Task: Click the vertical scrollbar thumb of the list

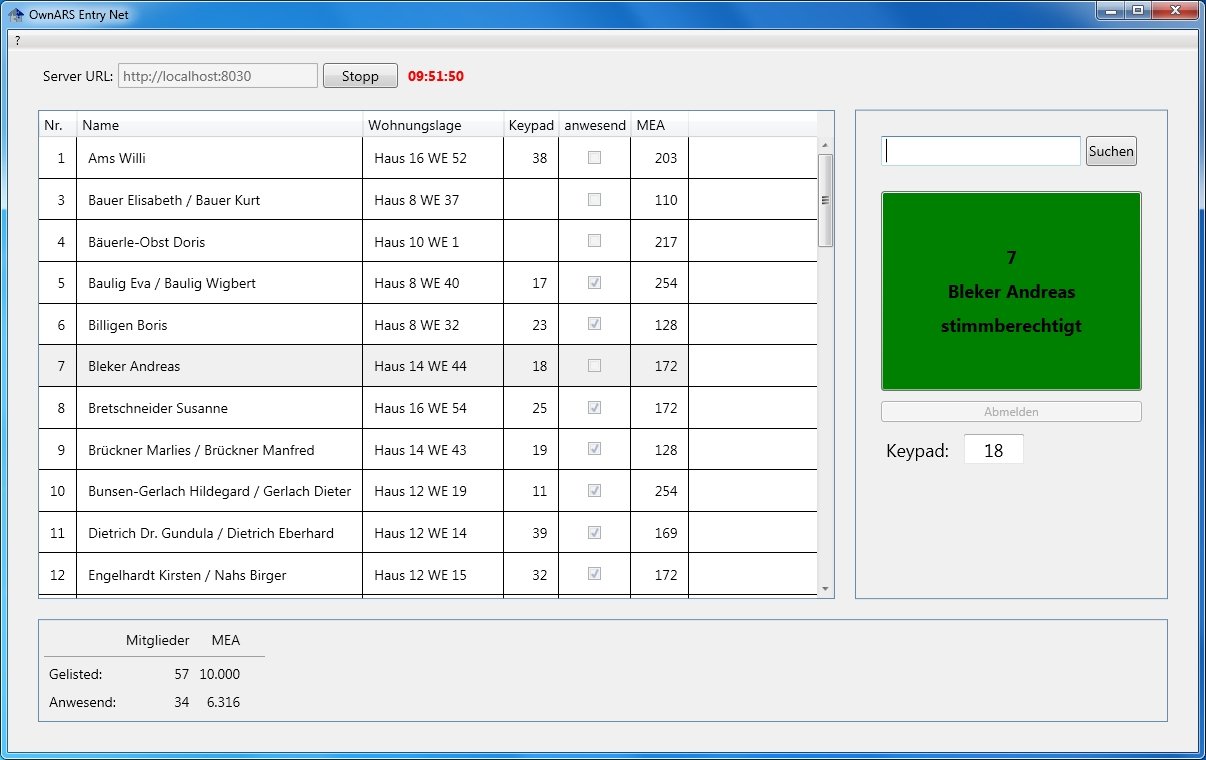Action: point(825,200)
